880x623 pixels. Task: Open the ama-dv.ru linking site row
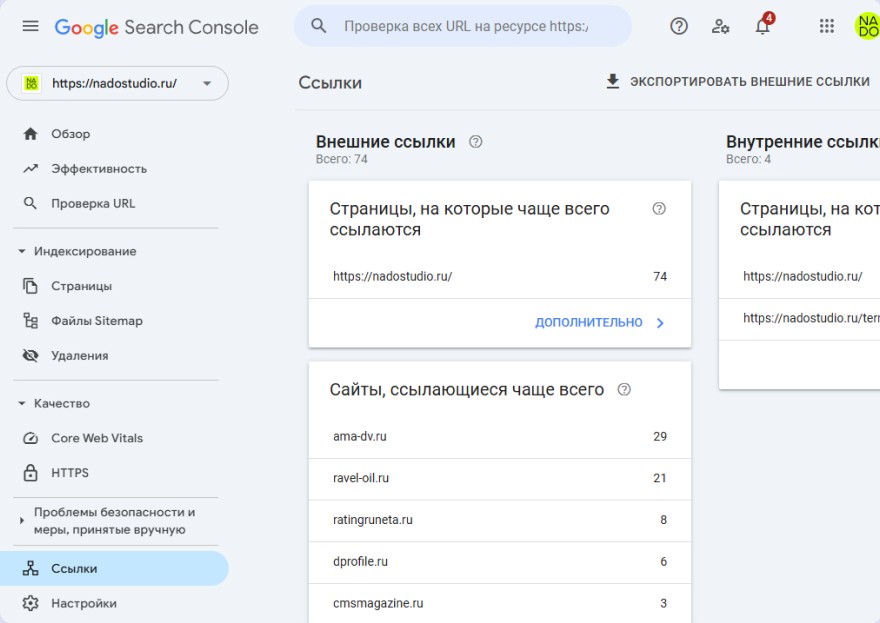499,437
